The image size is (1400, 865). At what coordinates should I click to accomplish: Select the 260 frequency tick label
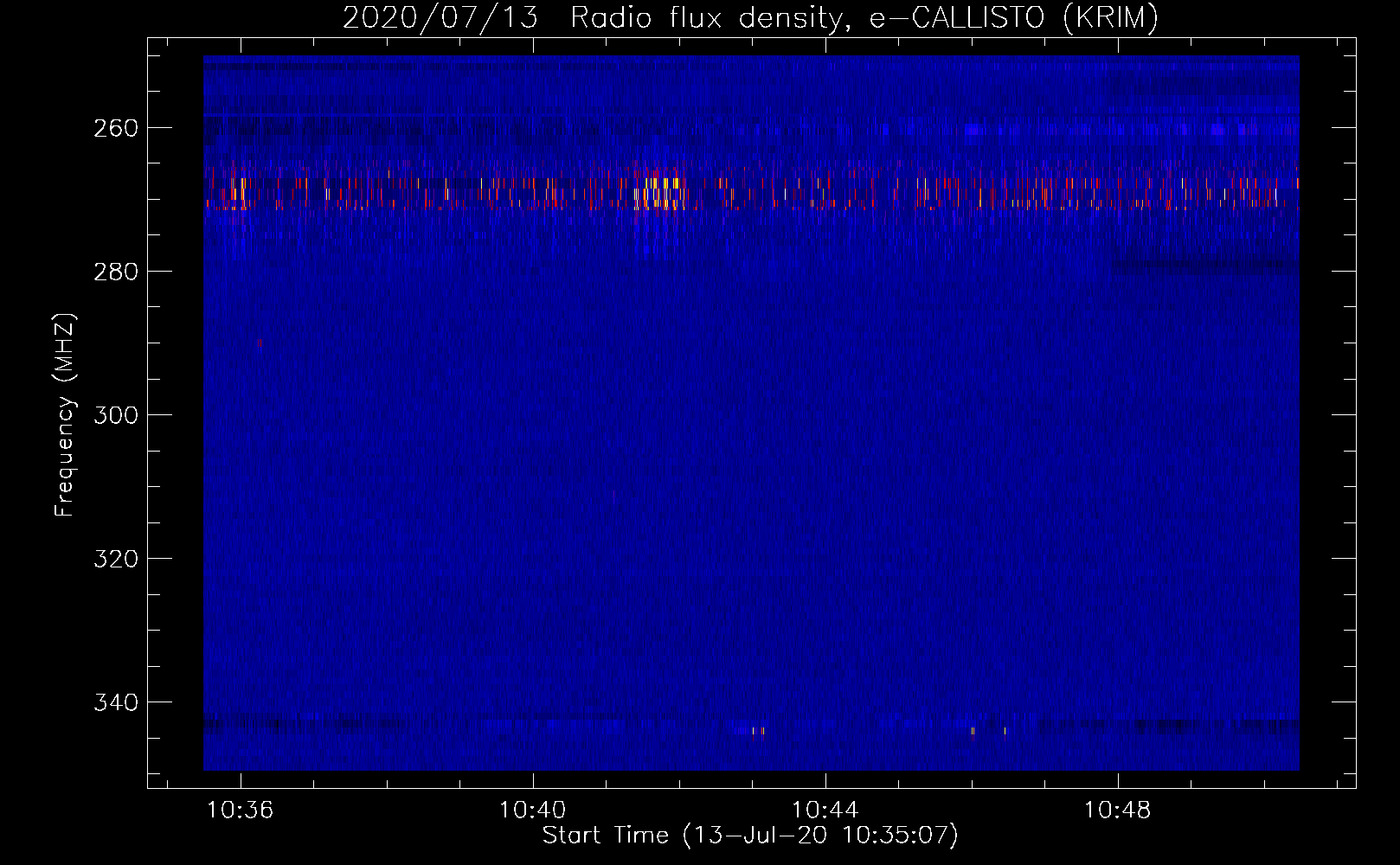(x=116, y=128)
